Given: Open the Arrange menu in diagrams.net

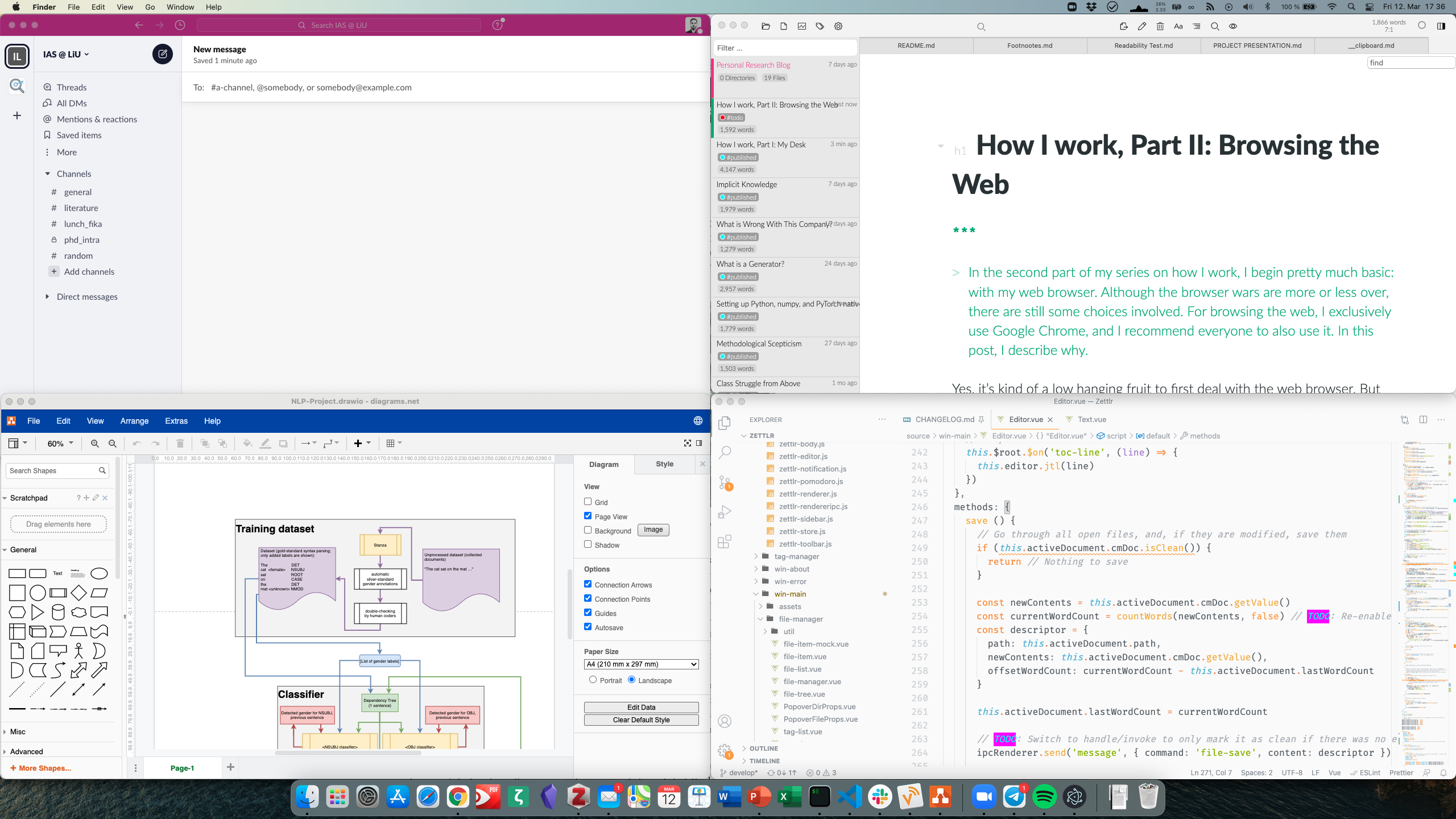Looking at the screenshot, I should (x=134, y=421).
